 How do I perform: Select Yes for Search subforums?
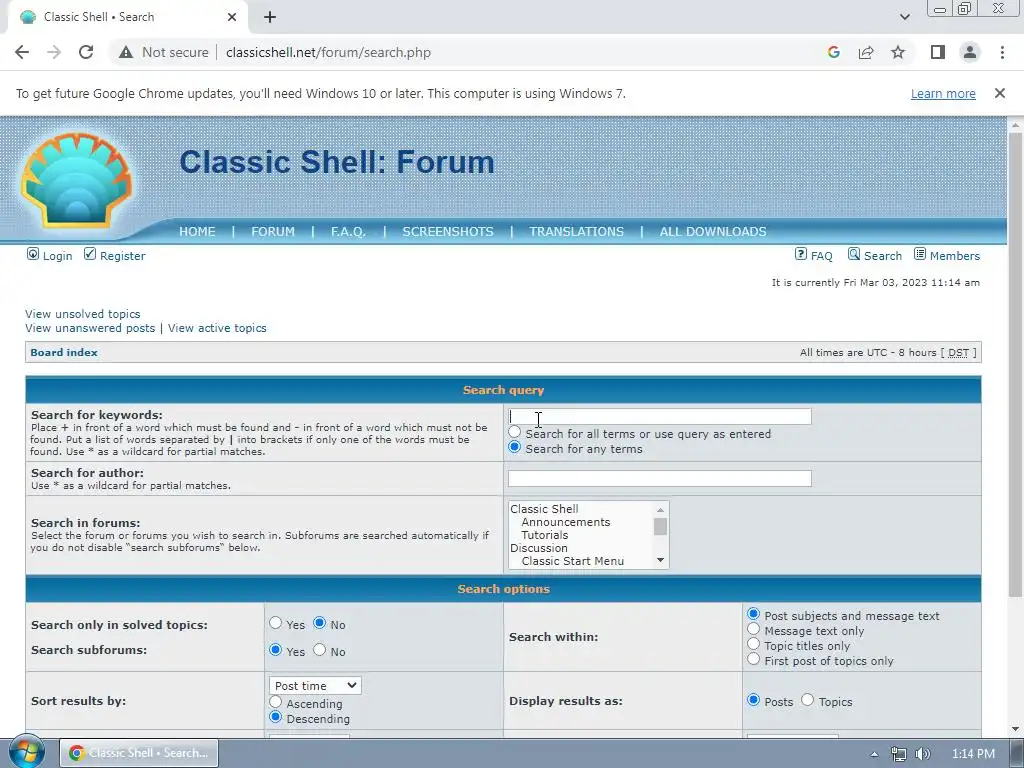pyautogui.click(x=276, y=650)
